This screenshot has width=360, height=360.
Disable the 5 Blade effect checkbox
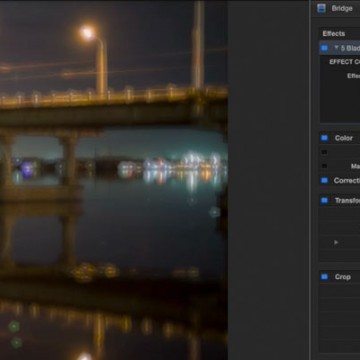[324, 48]
